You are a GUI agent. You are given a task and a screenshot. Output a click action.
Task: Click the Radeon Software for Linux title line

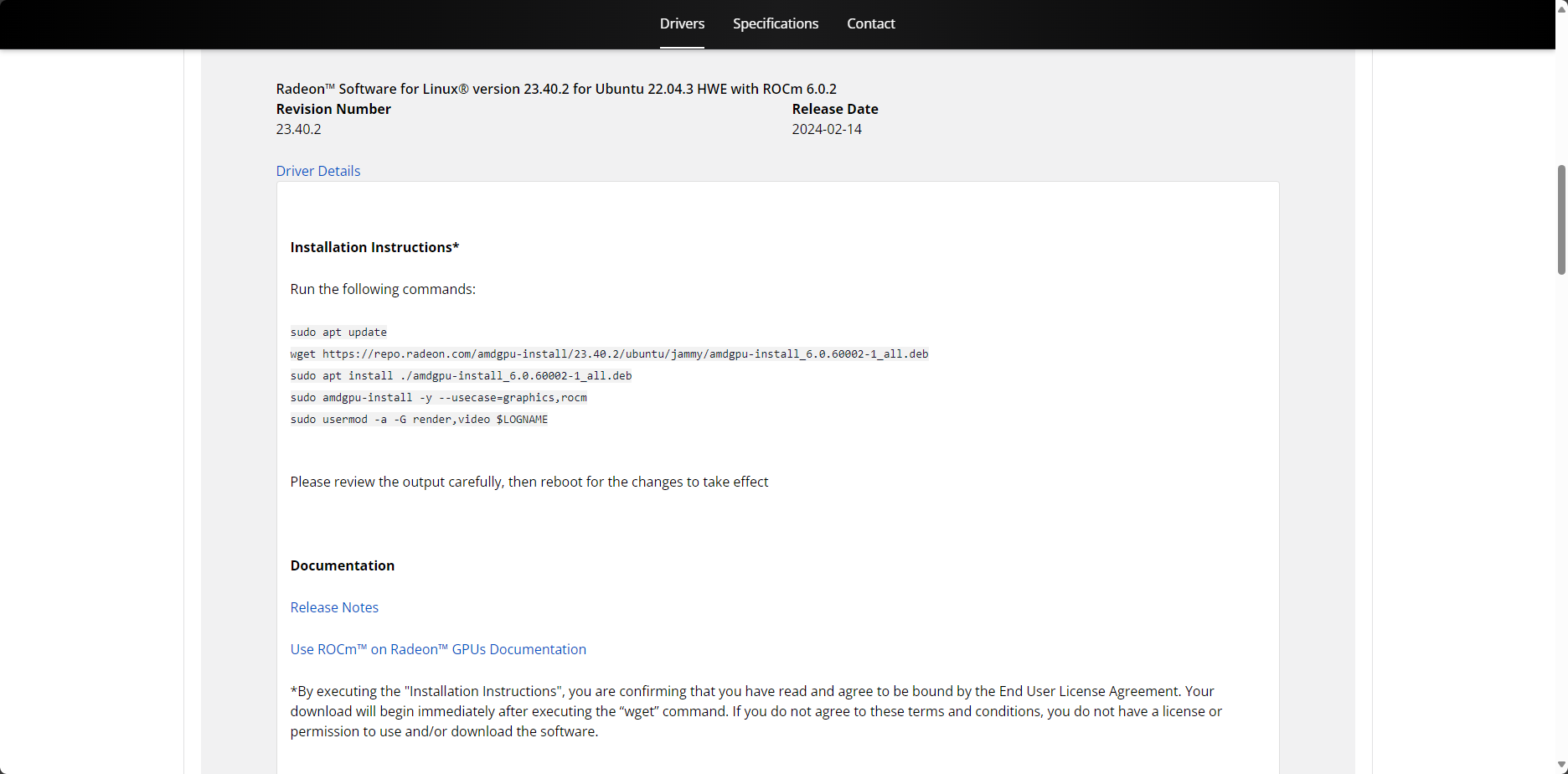tap(556, 89)
